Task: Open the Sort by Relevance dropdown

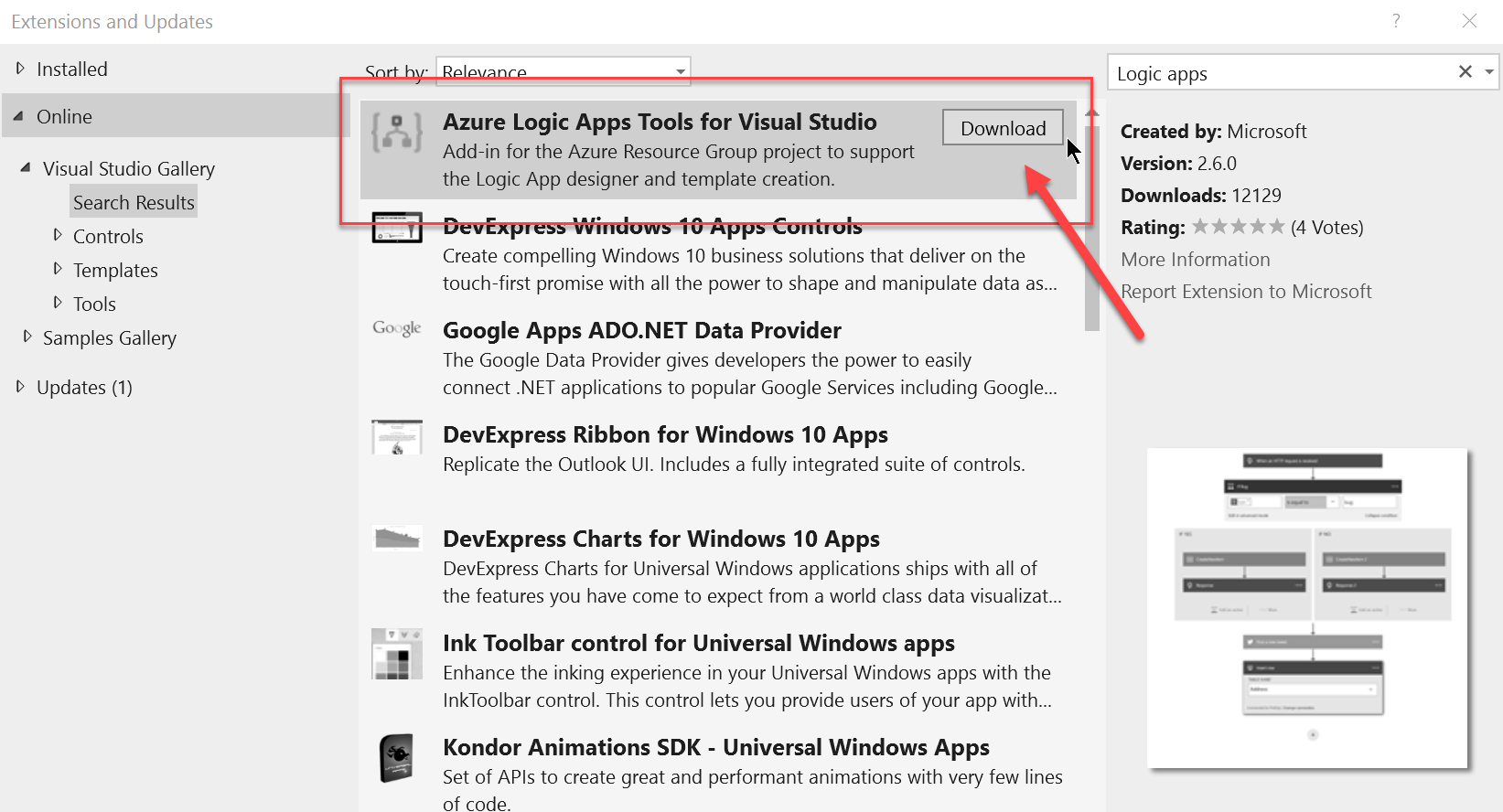Action: pyautogui.click(x=563, y=71)
